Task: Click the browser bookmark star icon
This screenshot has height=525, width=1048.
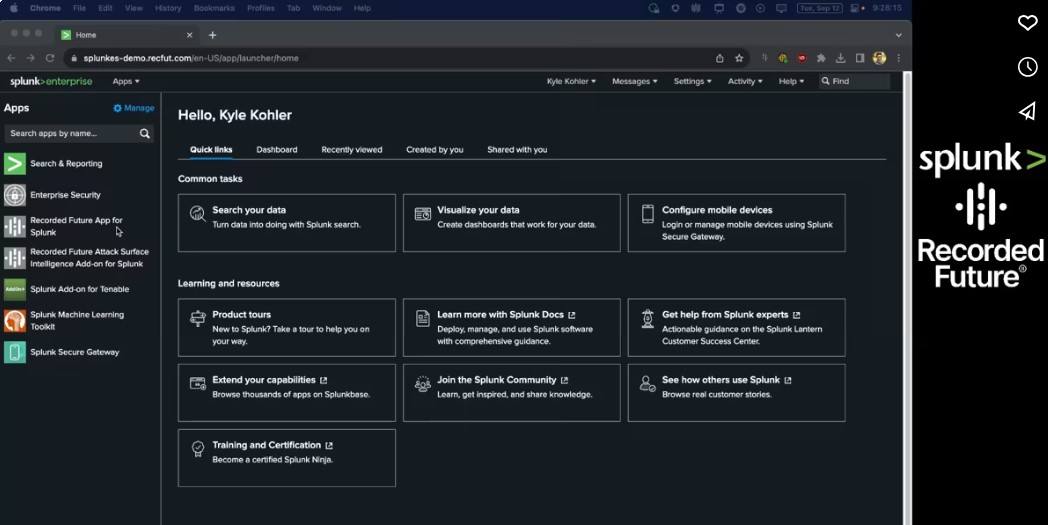Action: pos(739,58)
